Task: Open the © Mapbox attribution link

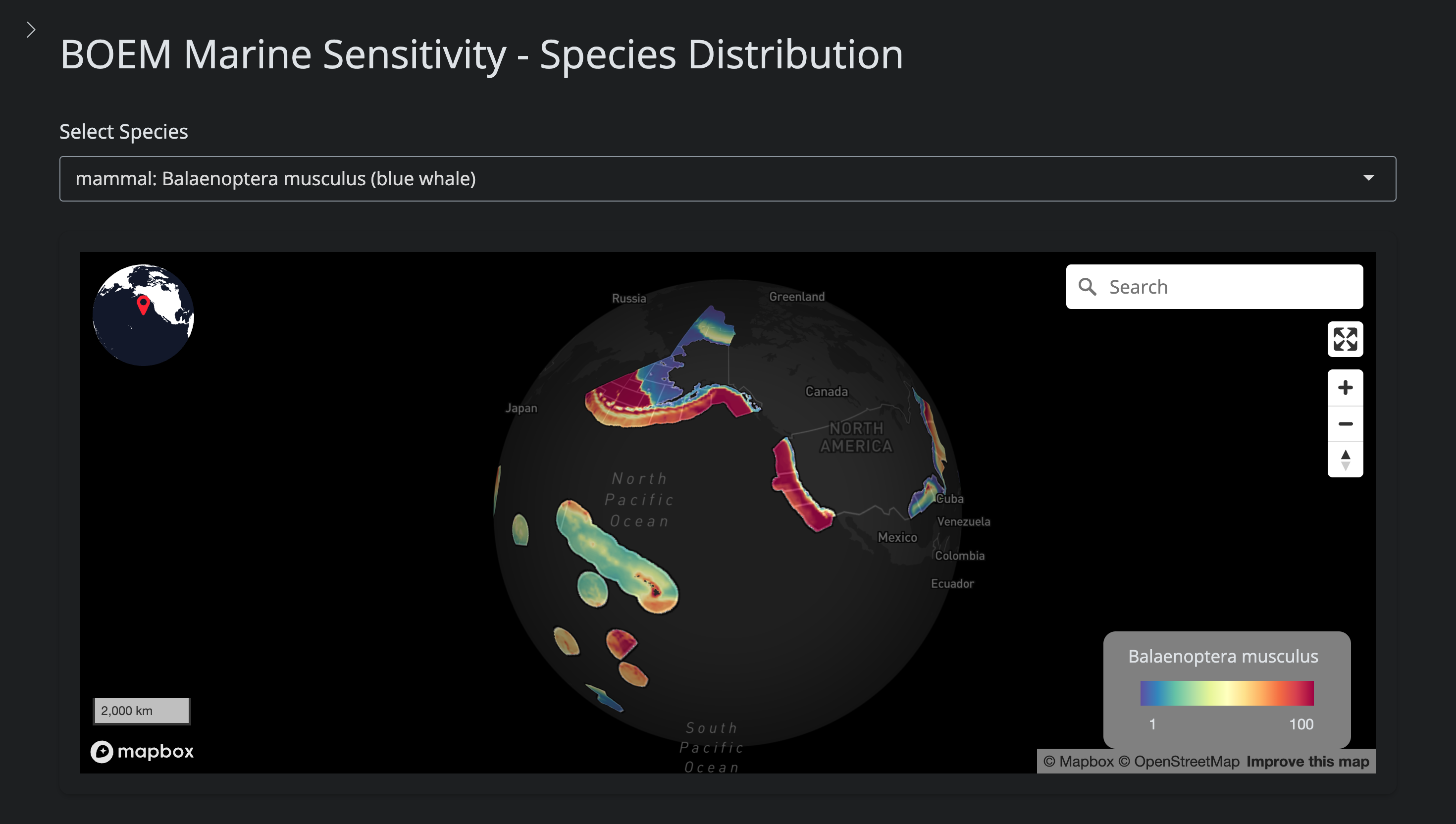Action: pos(1078,762)
